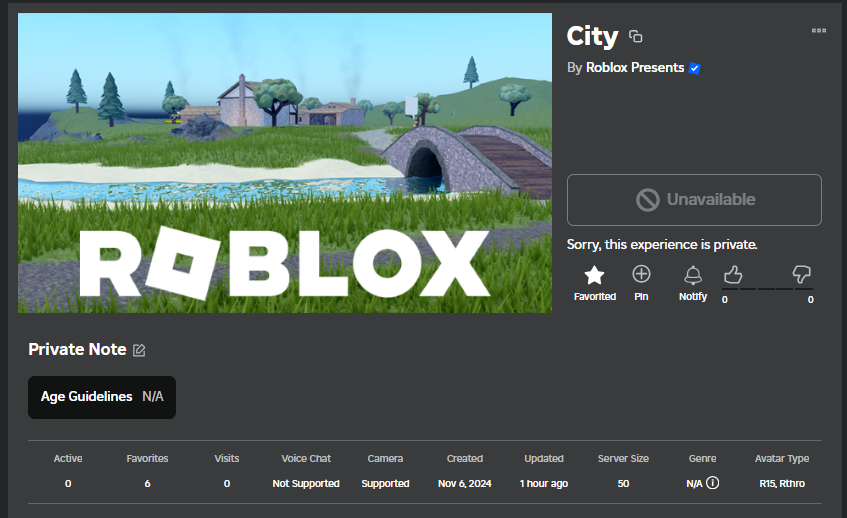The width and height of the screenshot is (847, 518).
Task: Click the Genre column label
Action: [x=702, y=459]
